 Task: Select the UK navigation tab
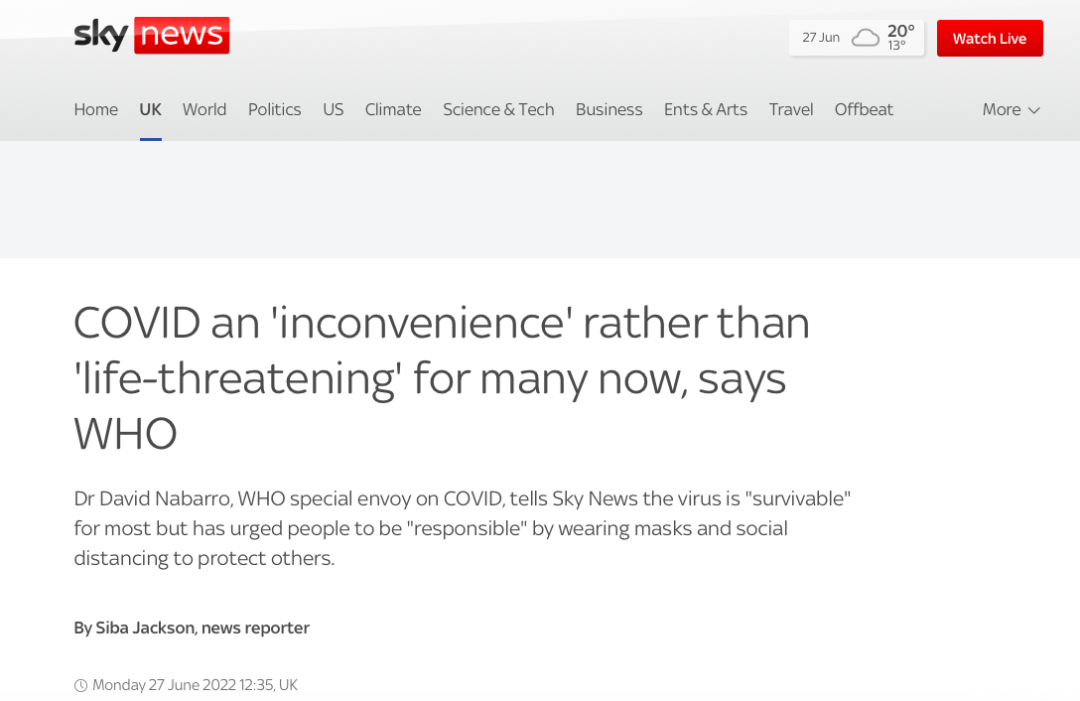tap(150, 110)
